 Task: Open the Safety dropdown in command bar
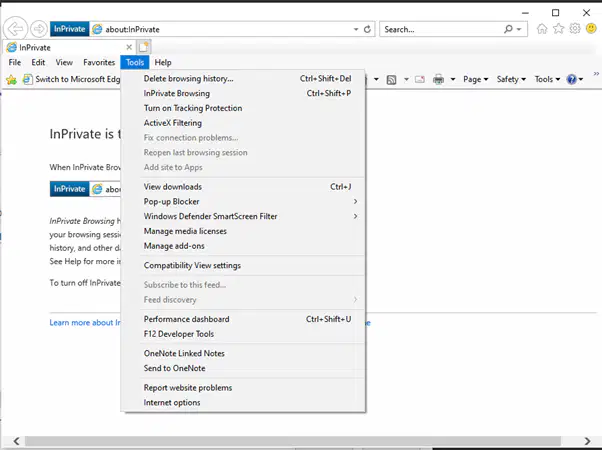pyautogui.click(x=511, y=79)
